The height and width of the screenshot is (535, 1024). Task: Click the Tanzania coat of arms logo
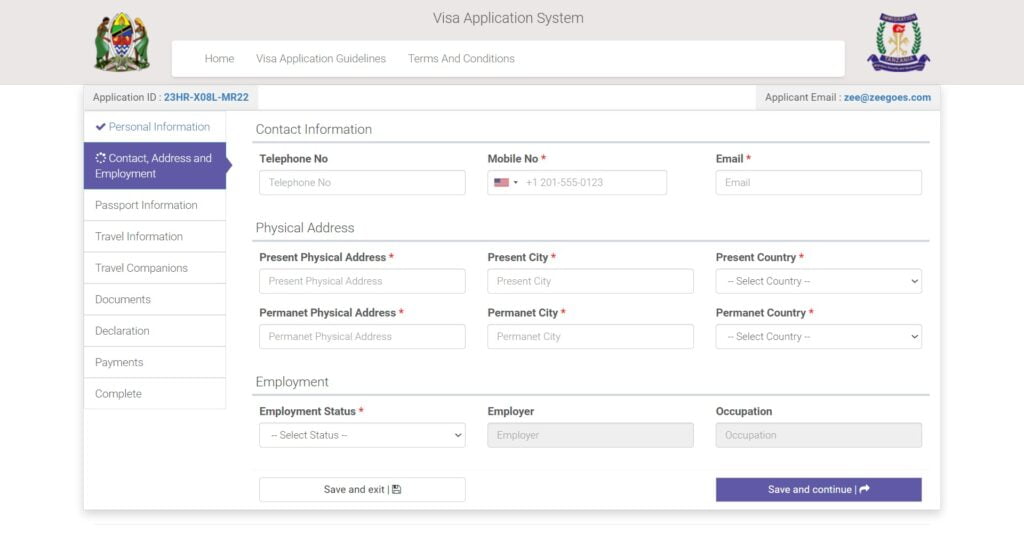pyautogui.click(x=122, y=42)
